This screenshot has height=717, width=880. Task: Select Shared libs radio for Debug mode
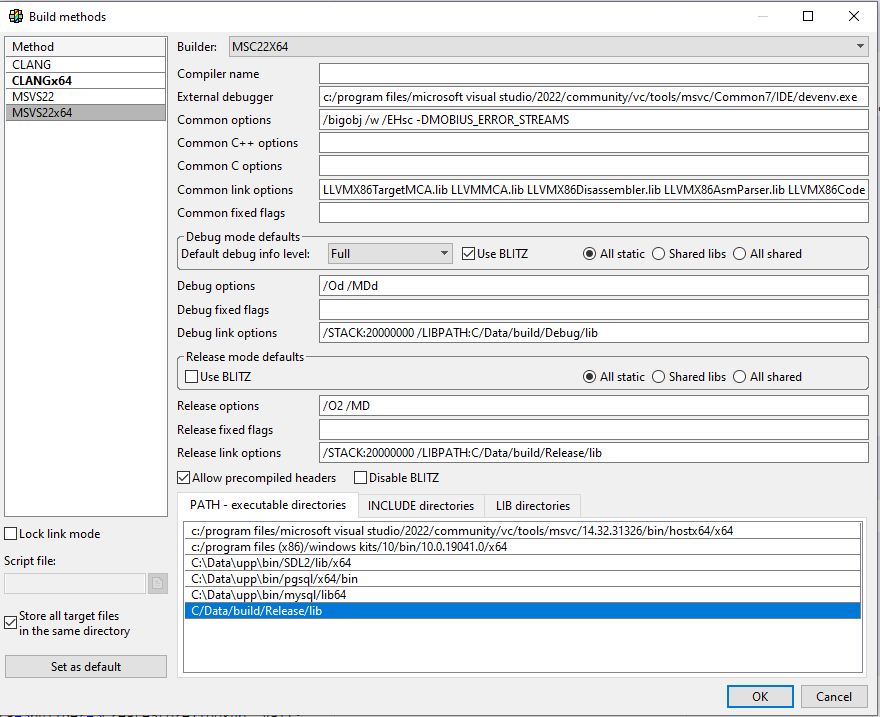click(659, 254)
